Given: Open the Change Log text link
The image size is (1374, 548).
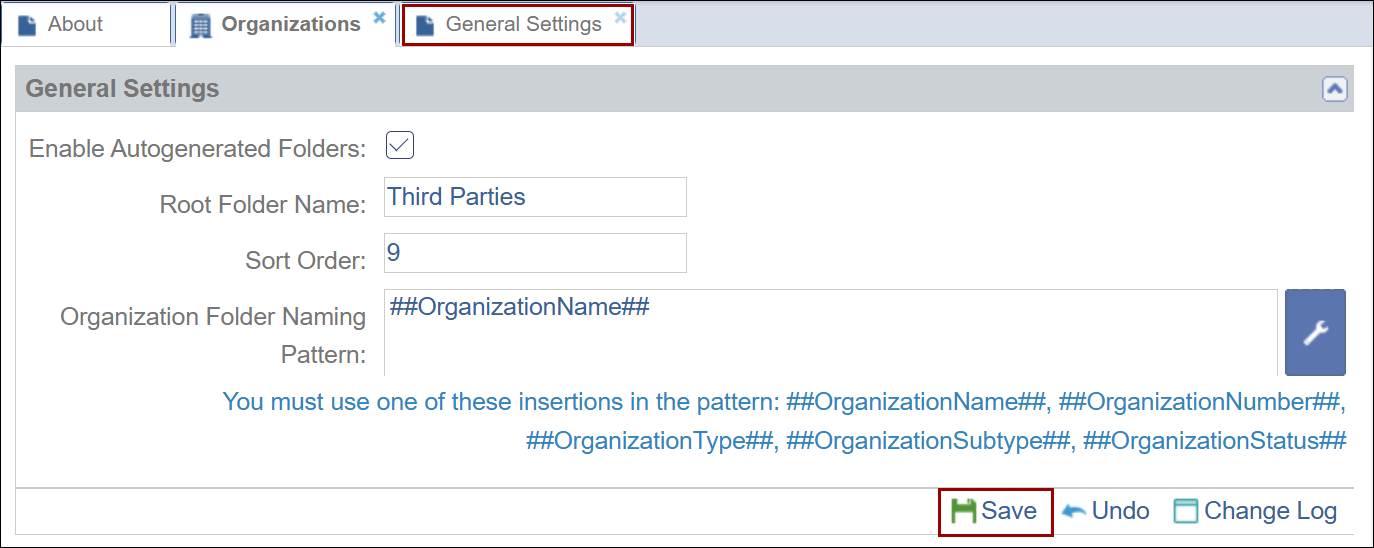Looking at the screenshot, I should pos(1270,512).
